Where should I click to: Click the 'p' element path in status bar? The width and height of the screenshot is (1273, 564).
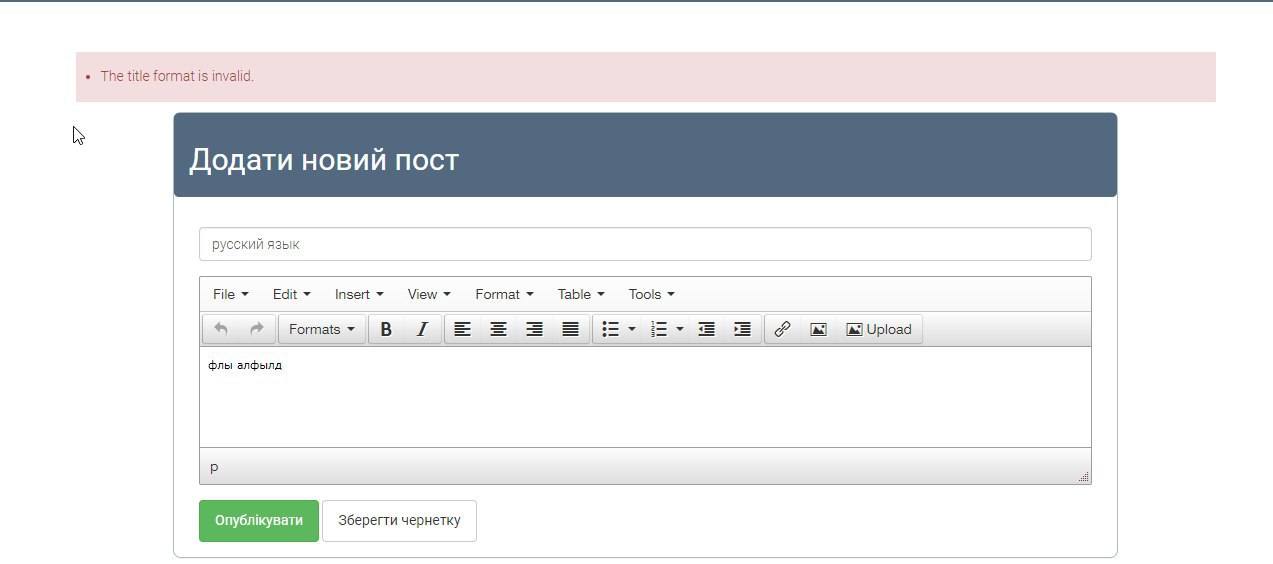214,467
